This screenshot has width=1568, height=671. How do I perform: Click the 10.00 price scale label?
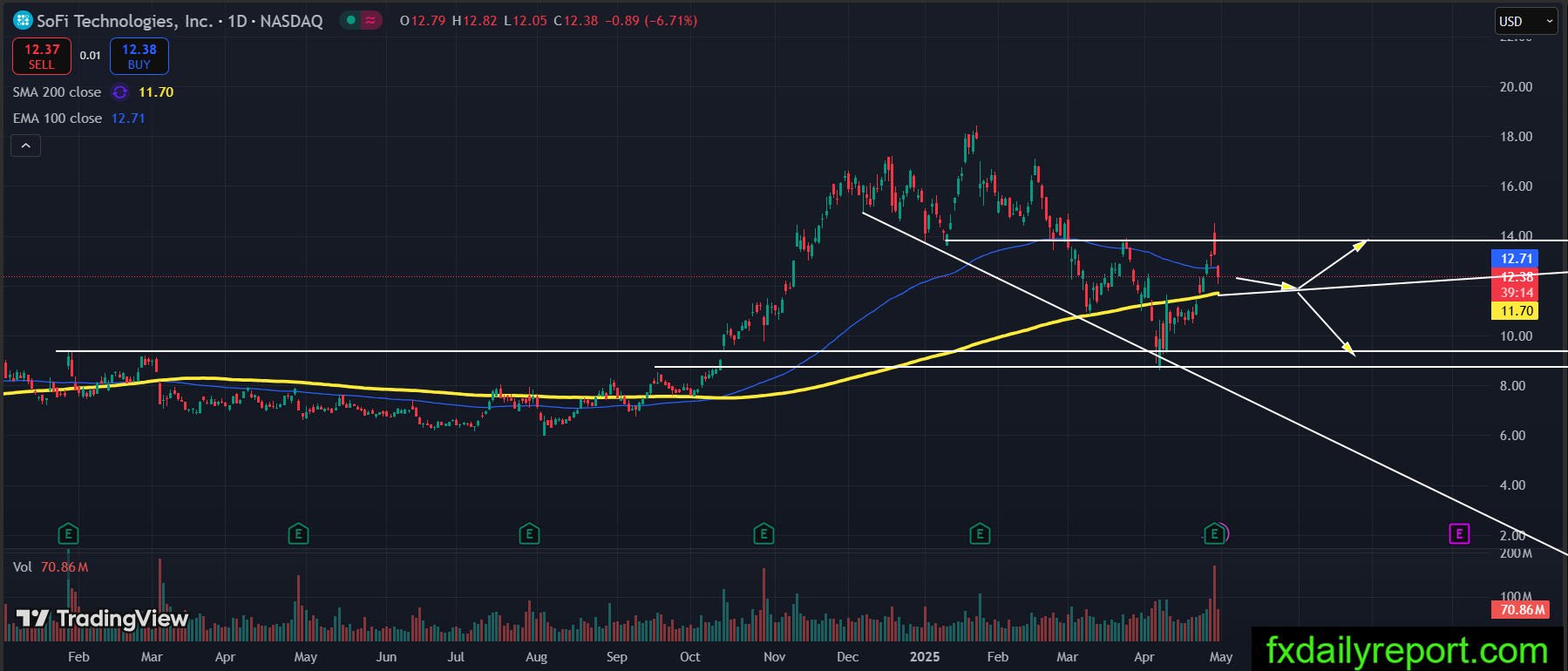pos(1516,336)
